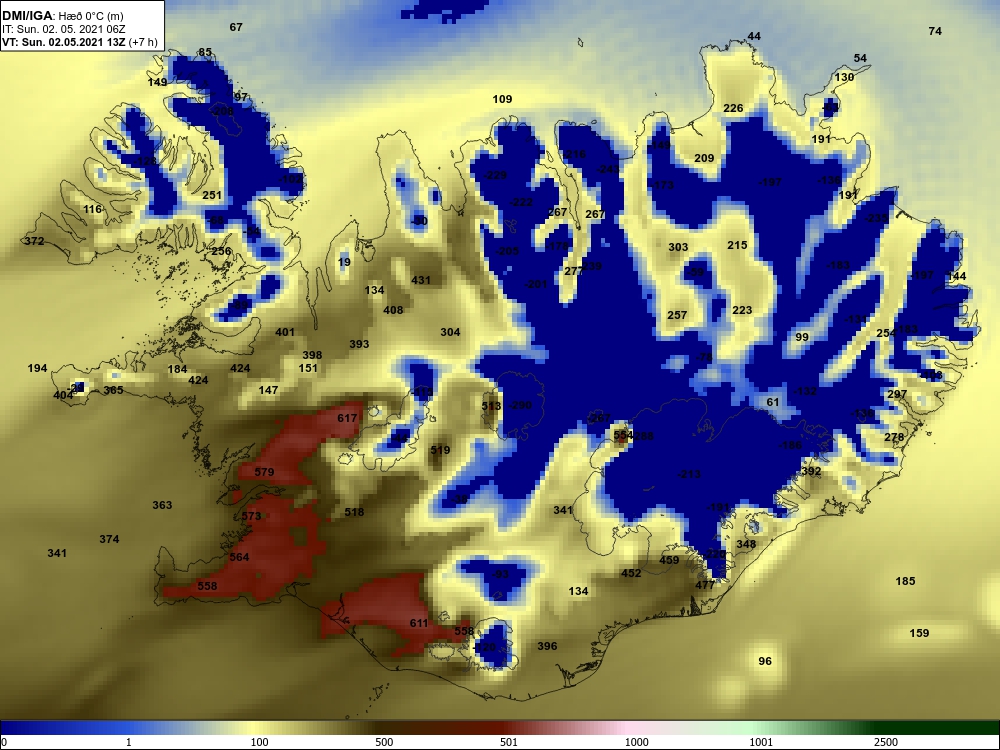Click the map value 159

pyautogui.click(x=920, y=633)
